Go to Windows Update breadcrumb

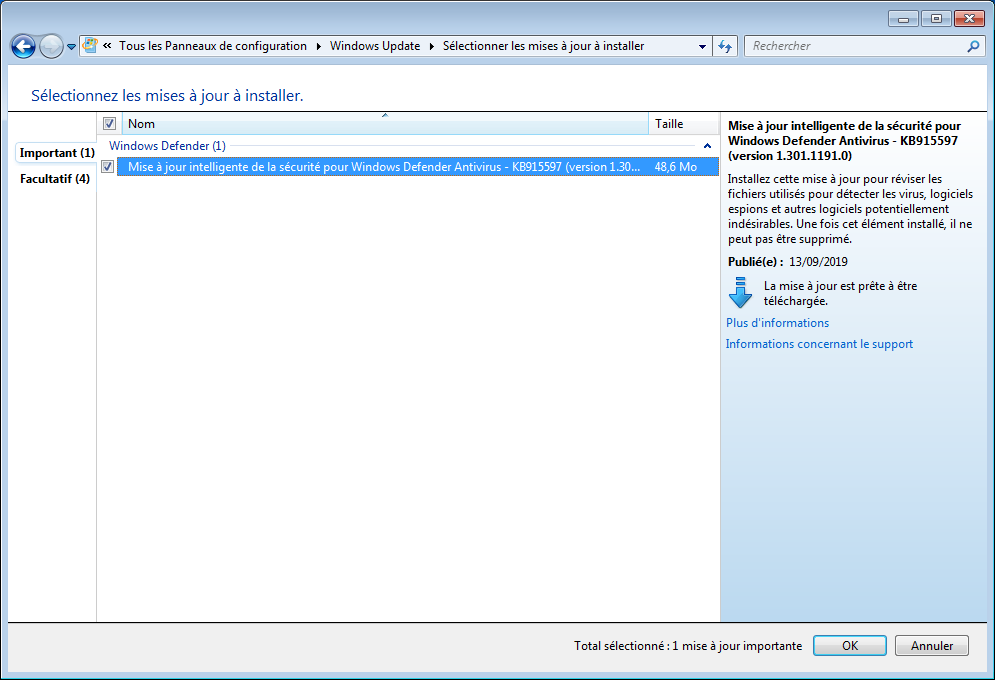pyautogui.click(x=375, y=46)
